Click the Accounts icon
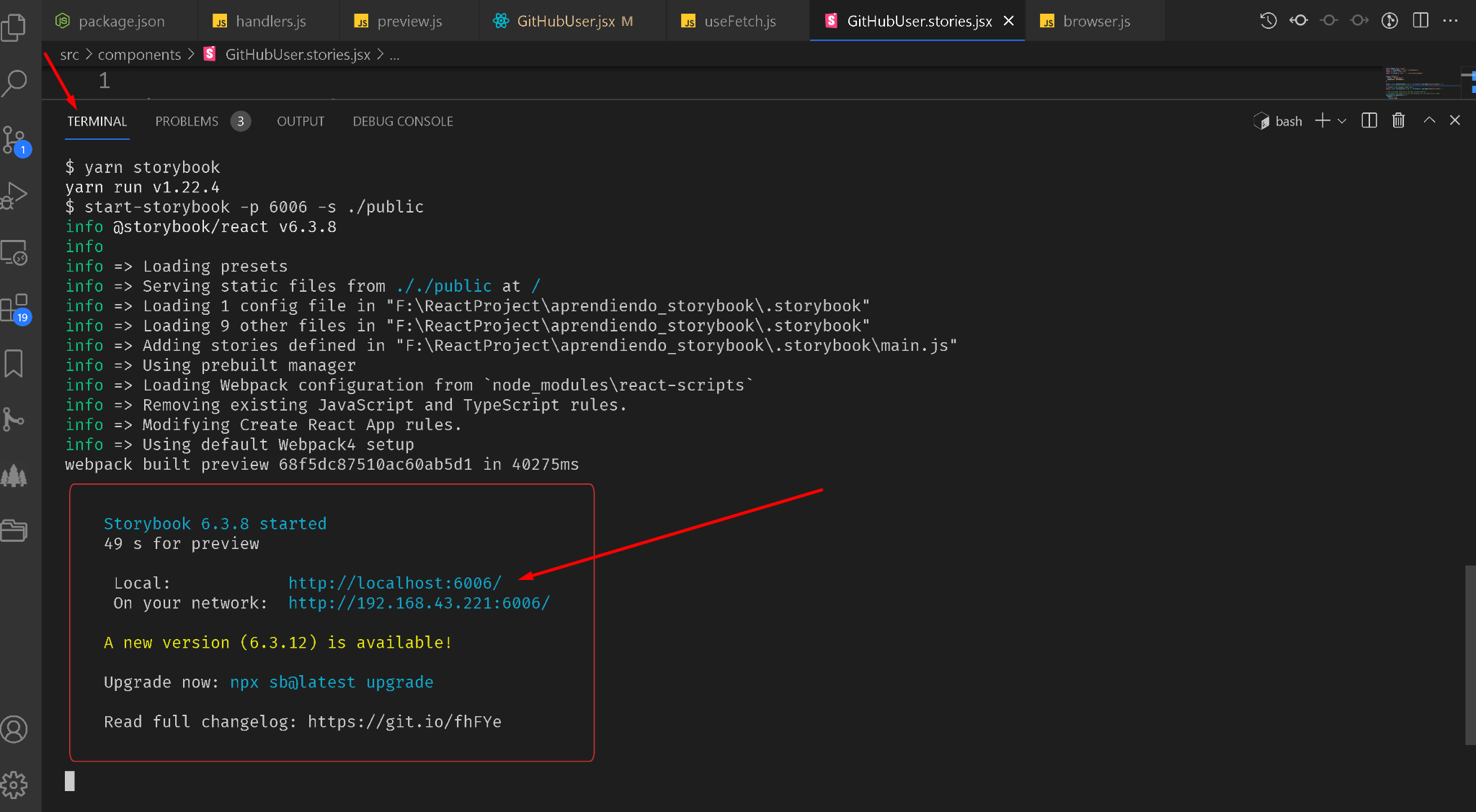 [x=14, y=729]
